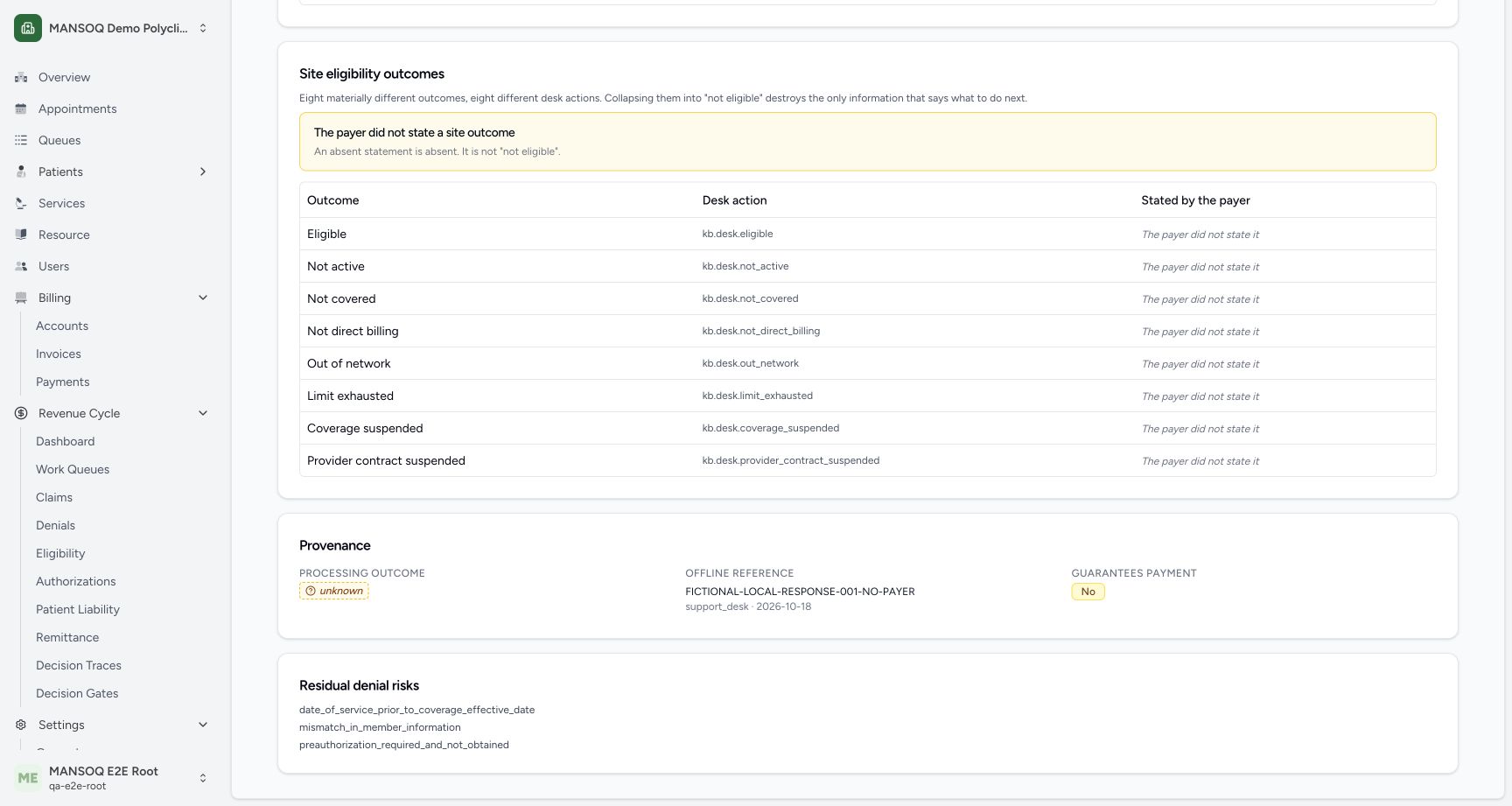The height and width of the screenshot is (806, 1512).
Task: Open Invoices under Billing
Action: pyautogui.click(x=59, y=354)
